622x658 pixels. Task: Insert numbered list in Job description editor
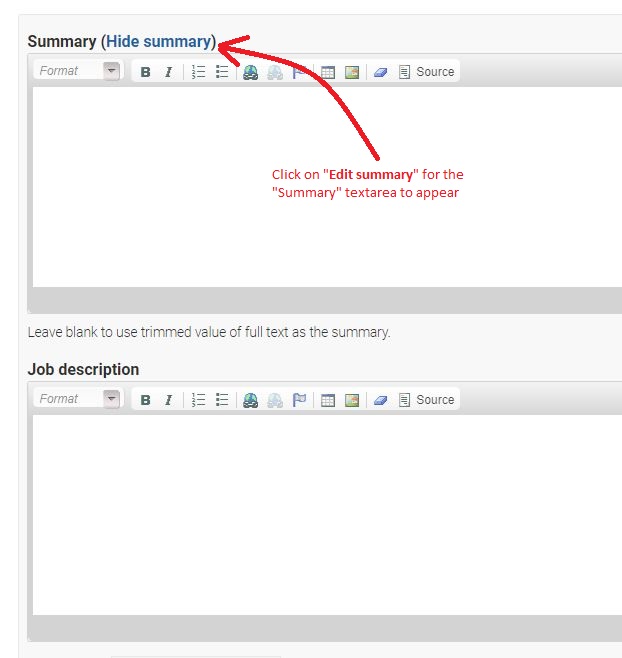click(198, 400)
